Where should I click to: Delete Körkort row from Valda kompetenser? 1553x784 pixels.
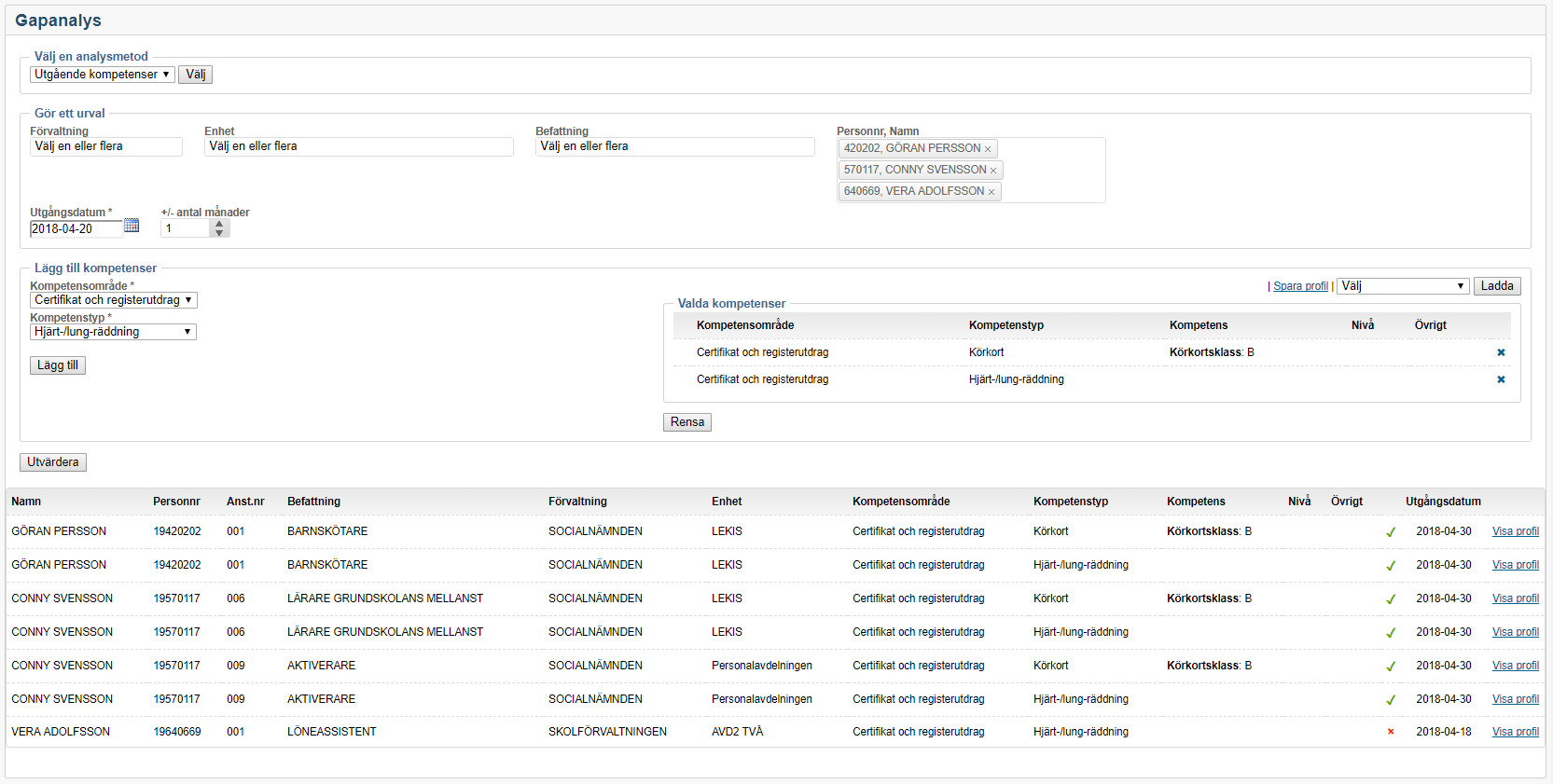(1501, 352)
